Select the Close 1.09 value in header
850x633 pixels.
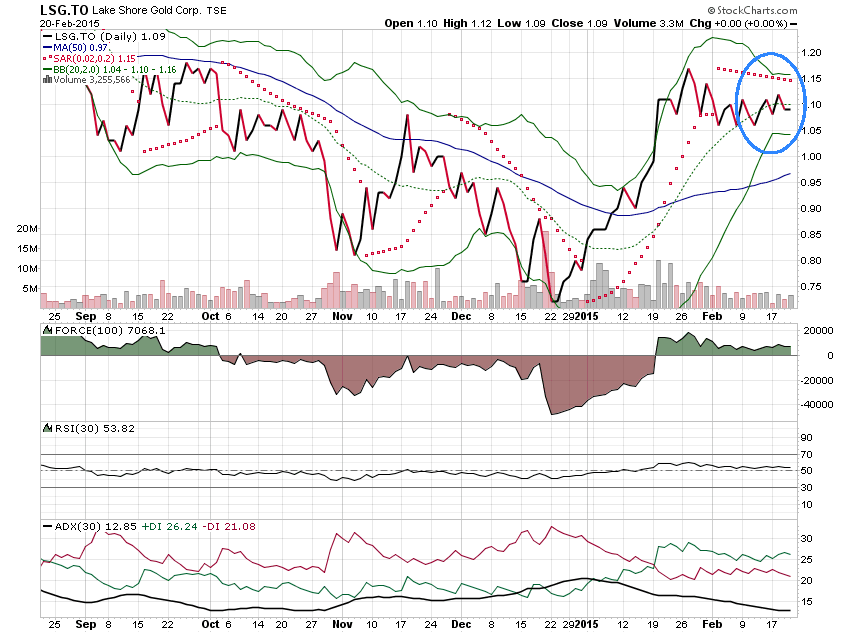579,23
